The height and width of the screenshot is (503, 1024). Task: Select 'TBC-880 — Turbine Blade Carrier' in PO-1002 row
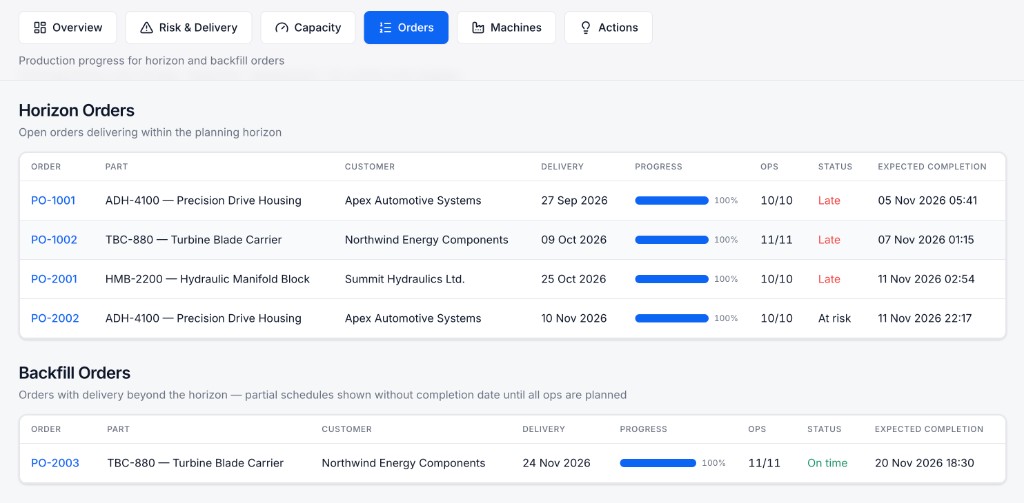[193, 240]
